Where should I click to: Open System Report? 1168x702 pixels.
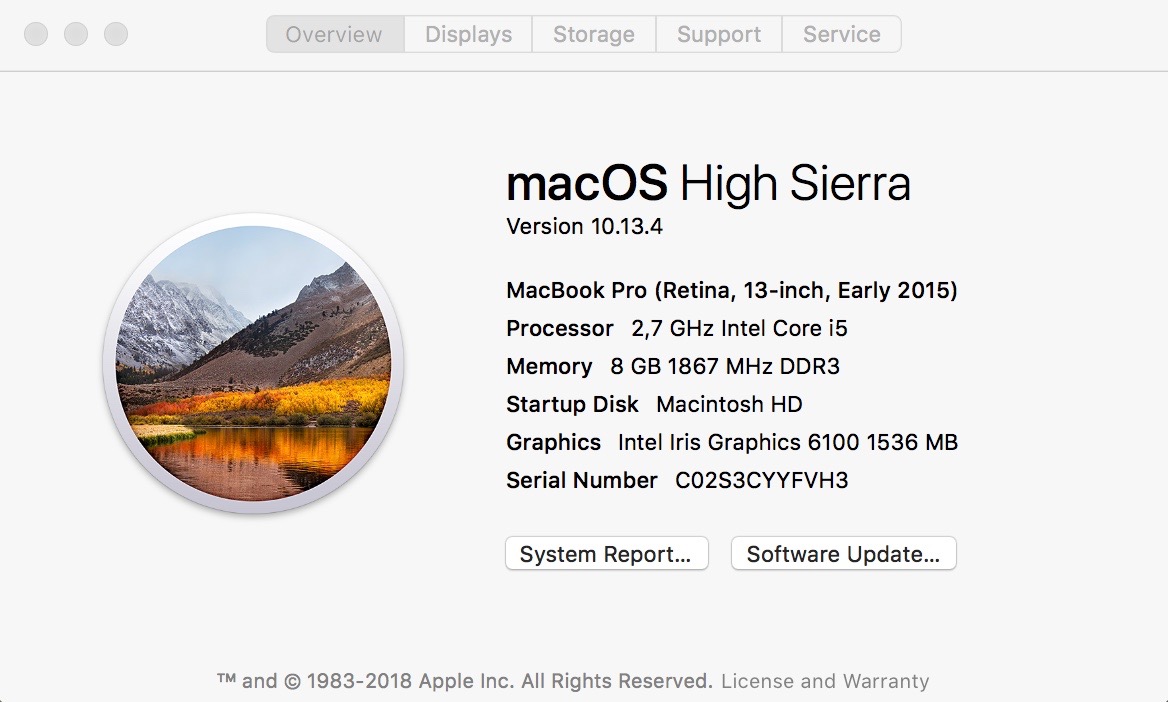tap(606, 554)
